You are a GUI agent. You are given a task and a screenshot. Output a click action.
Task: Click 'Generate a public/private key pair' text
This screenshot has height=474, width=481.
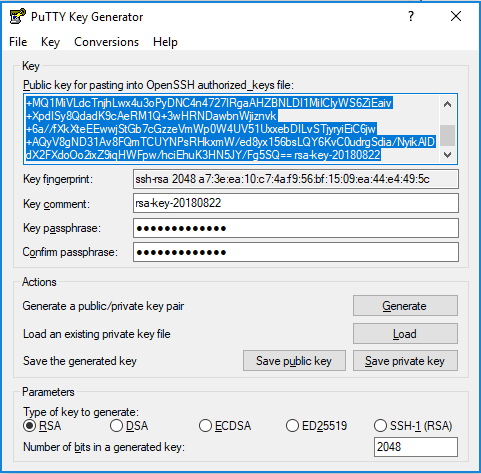click(x=103, y=306)
